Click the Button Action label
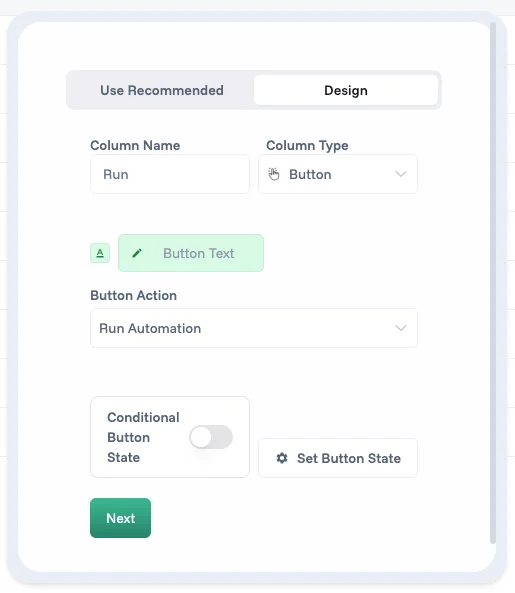This screenshot has height=593, width=515. [x=133, y=295]
